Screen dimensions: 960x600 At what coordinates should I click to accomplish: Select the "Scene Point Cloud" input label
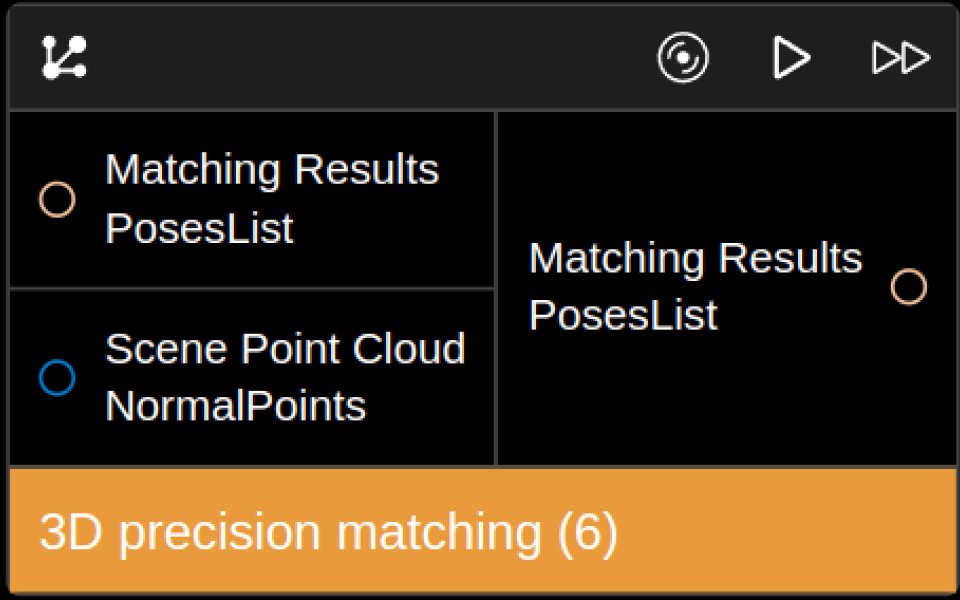tap(285, 349)
